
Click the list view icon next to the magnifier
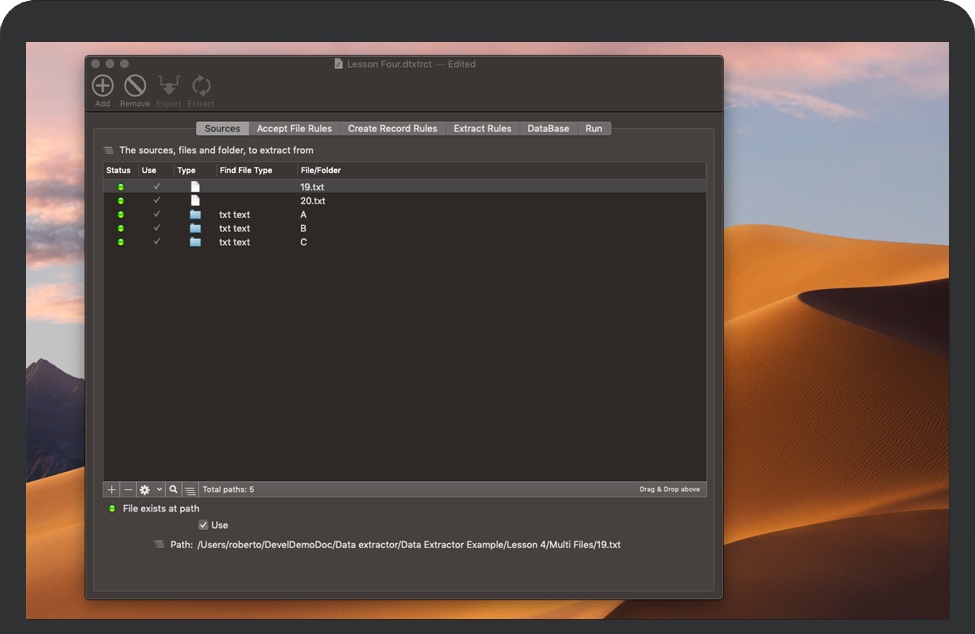click(190, 489)
